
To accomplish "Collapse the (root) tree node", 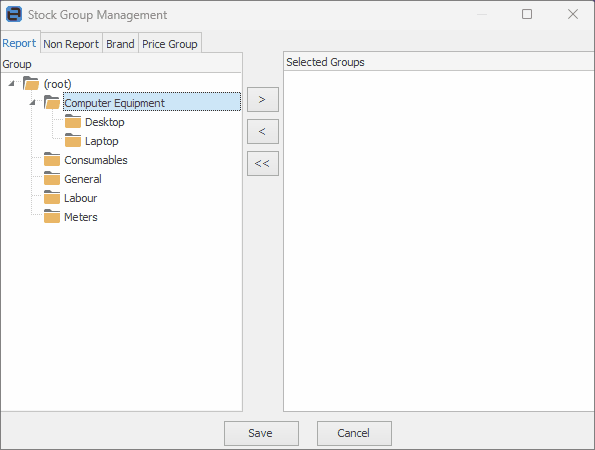I will tap(11, 83).
